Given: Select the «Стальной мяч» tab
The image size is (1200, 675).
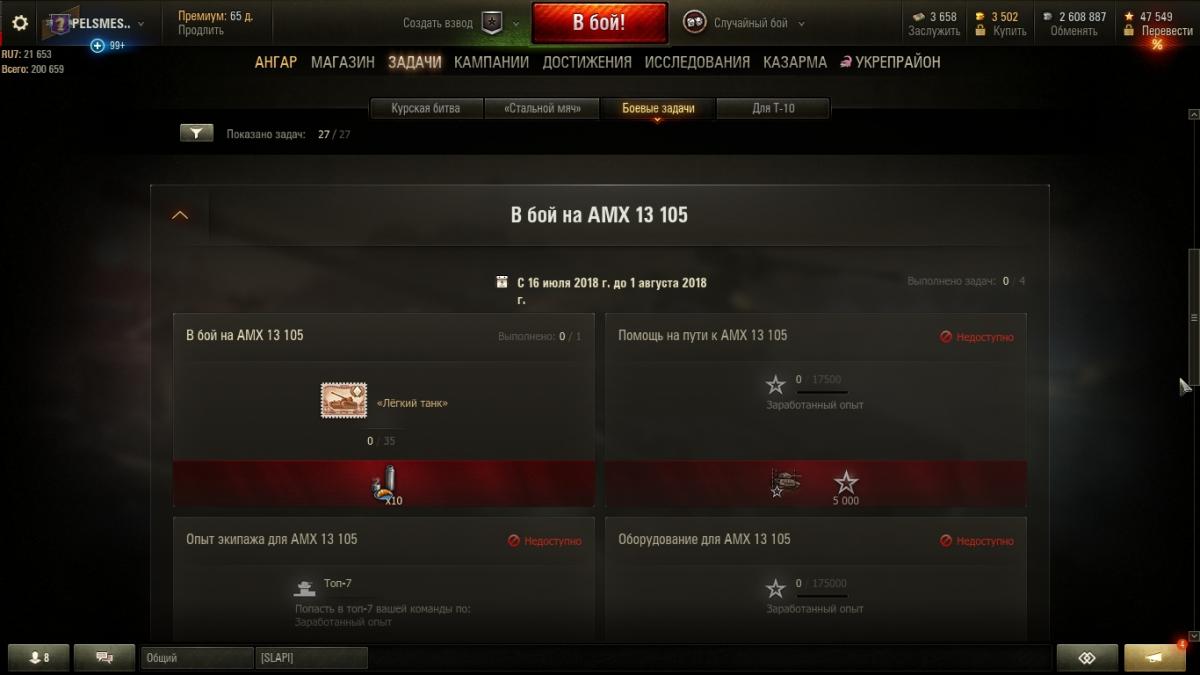Looking at the screenshot, I should click(x=541, y=108).
